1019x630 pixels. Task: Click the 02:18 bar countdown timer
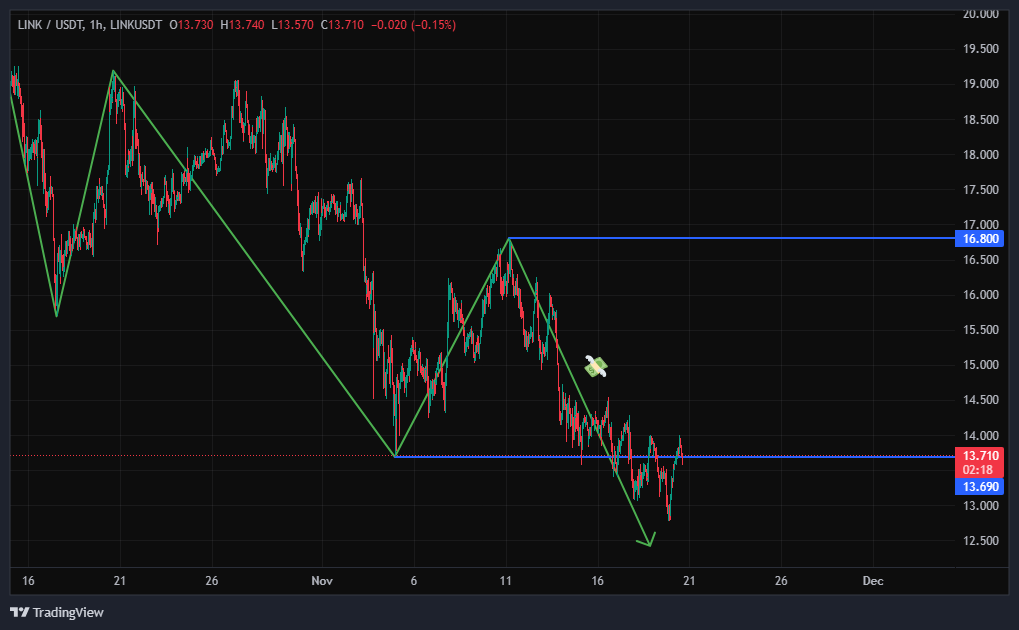(x=979, y=470)
